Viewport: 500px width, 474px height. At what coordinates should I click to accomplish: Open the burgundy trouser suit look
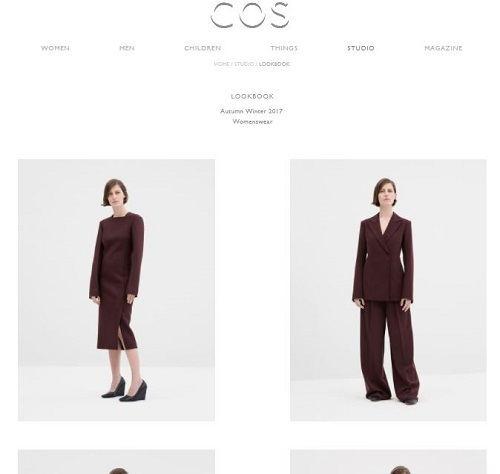tap(388, 290)
